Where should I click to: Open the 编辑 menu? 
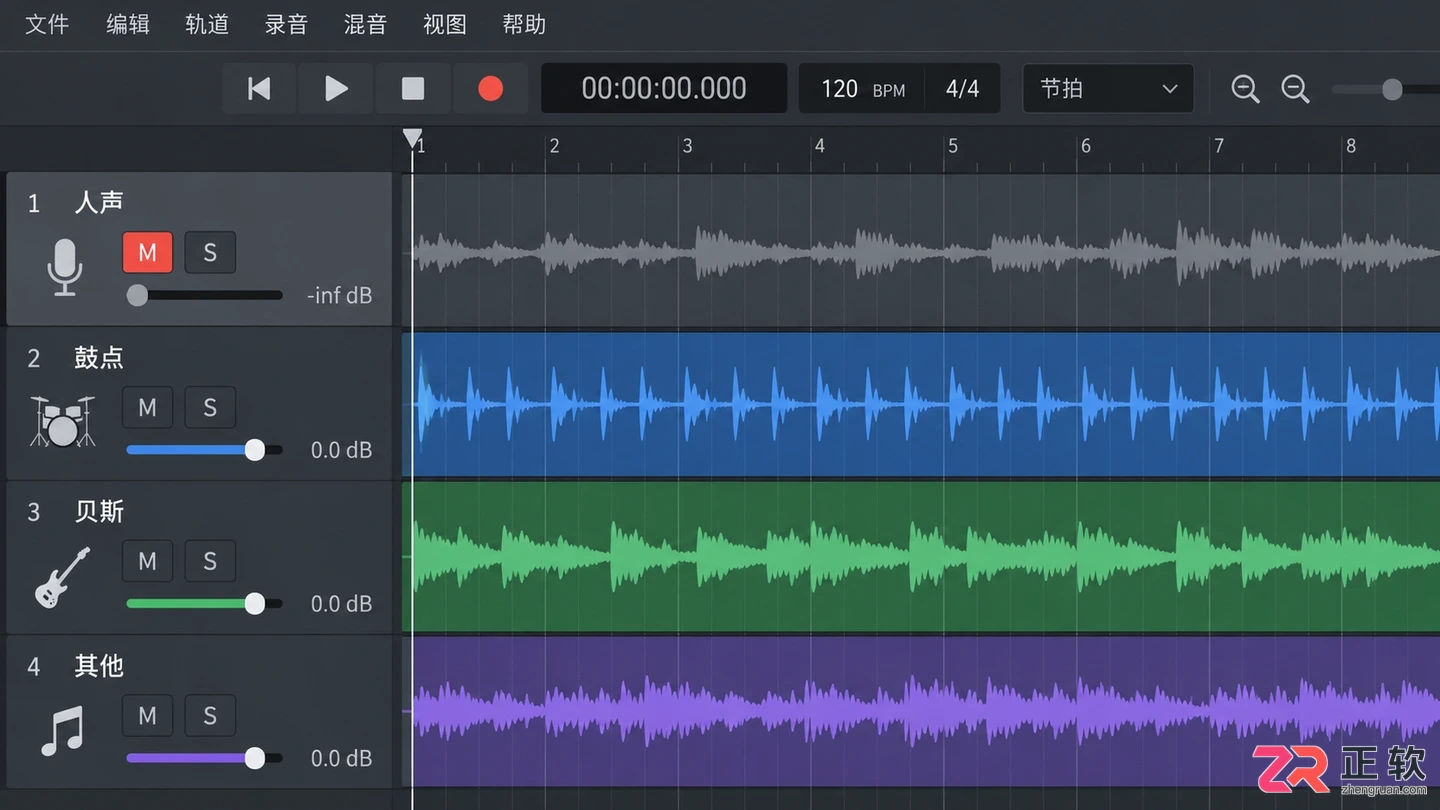point(128,24)
